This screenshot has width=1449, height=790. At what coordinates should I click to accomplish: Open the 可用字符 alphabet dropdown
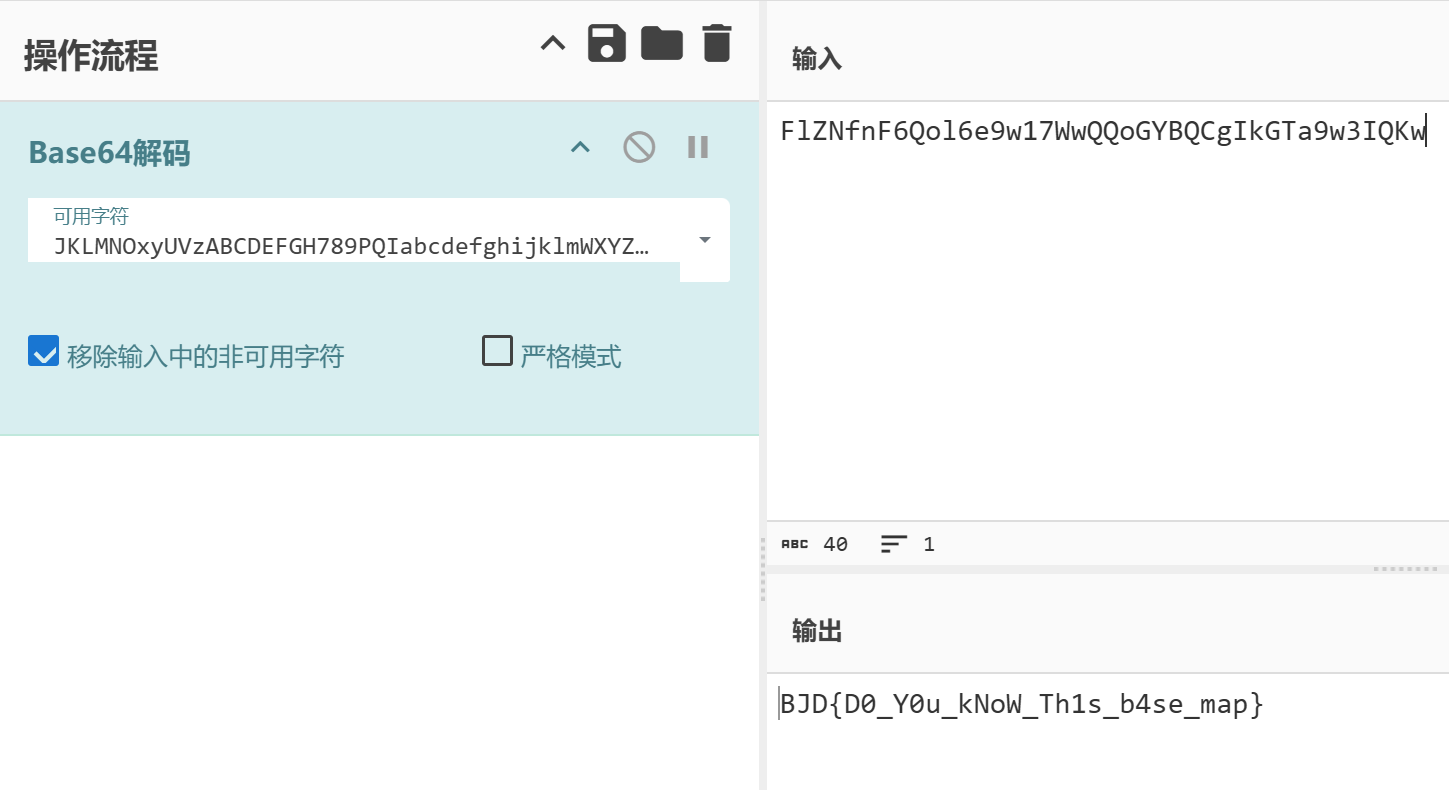tap(704, 240)
